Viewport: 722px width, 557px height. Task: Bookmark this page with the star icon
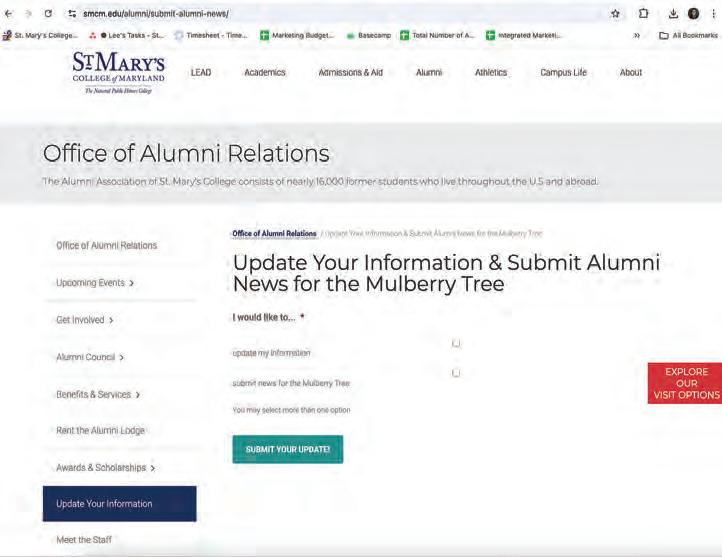pos(615,14)
